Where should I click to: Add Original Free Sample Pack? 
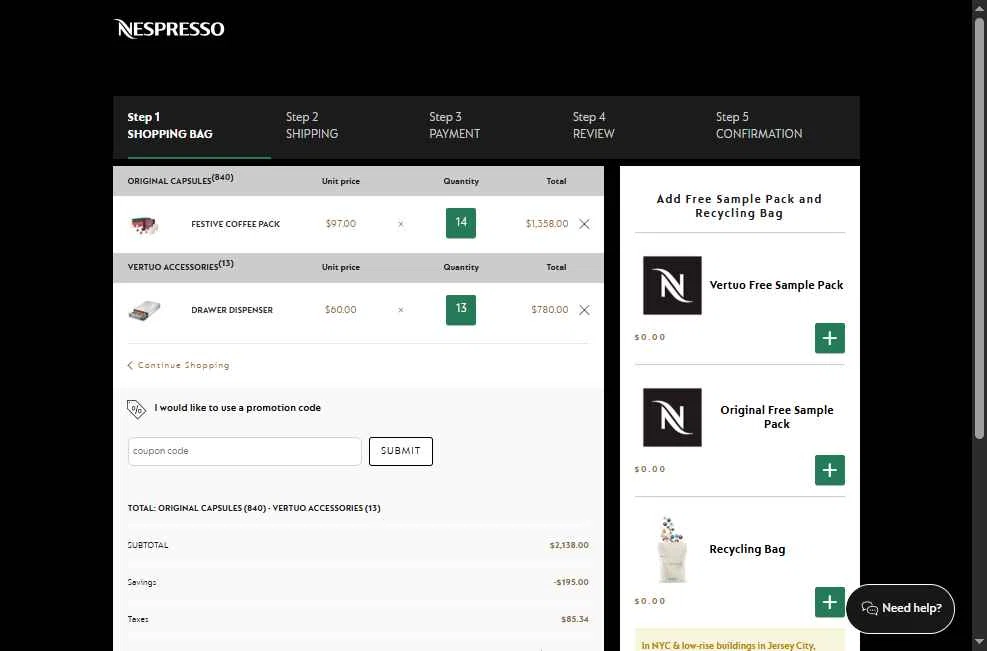coord(830,470)
